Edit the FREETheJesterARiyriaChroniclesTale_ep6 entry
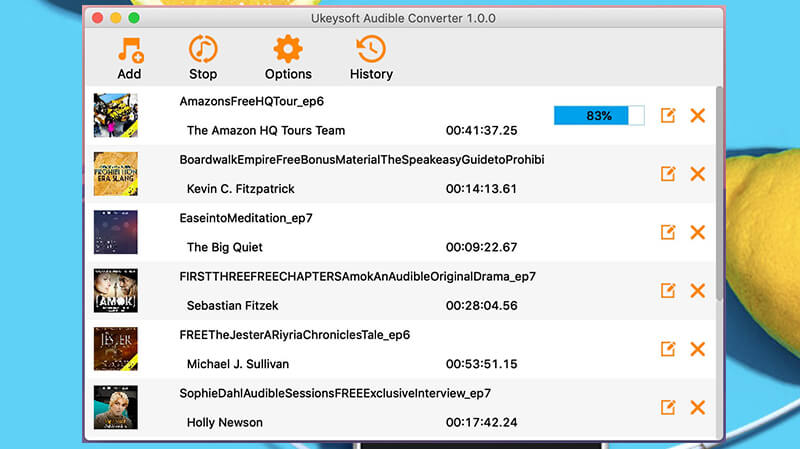Screen dimensions: 800x449 [x=668, y=349]
